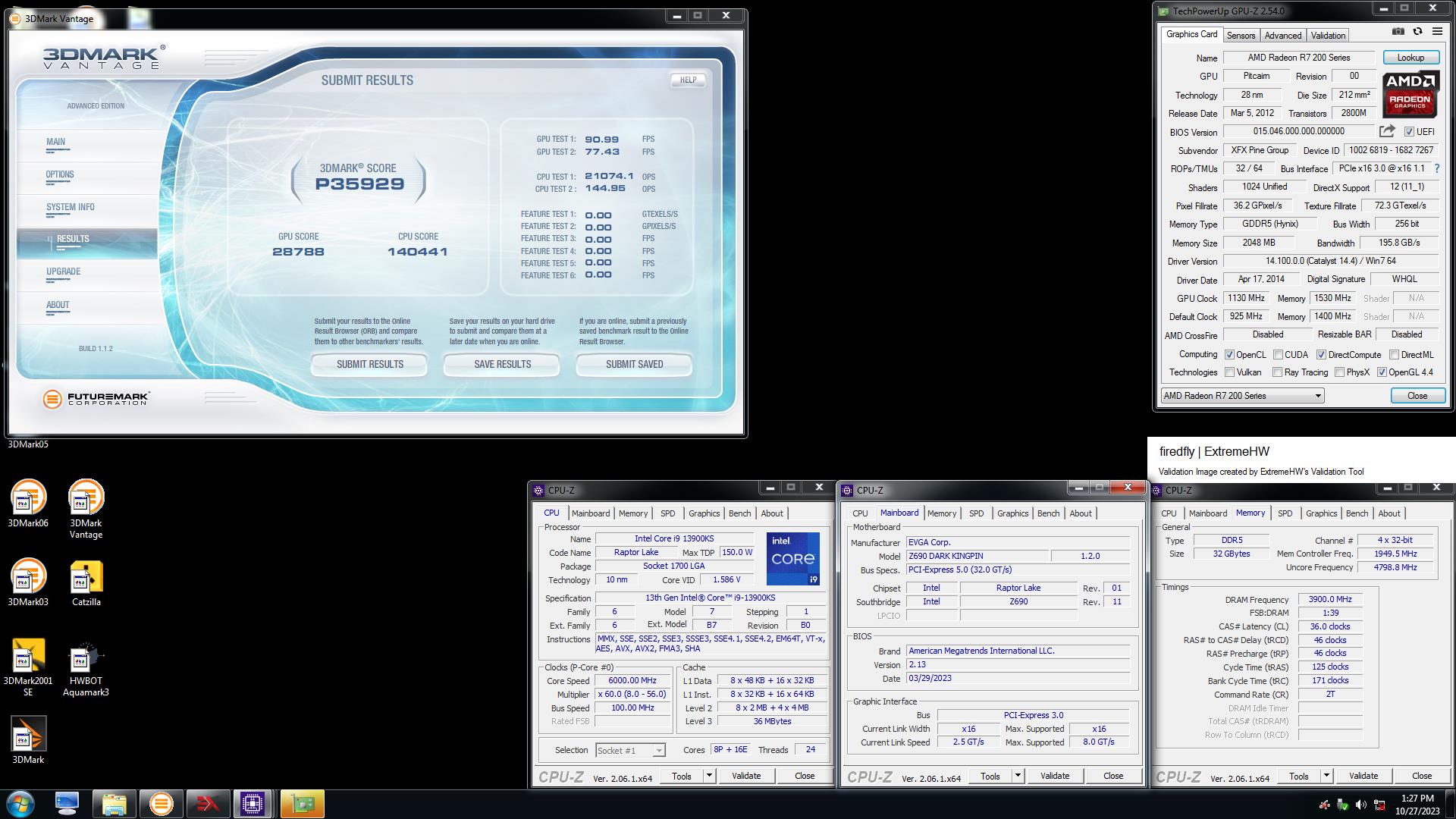The height and width of the screenshot is (819, 1456).
Task: Open the AMD Radeon R7 200 Series dropdown
Action: tap(1242, 396)
